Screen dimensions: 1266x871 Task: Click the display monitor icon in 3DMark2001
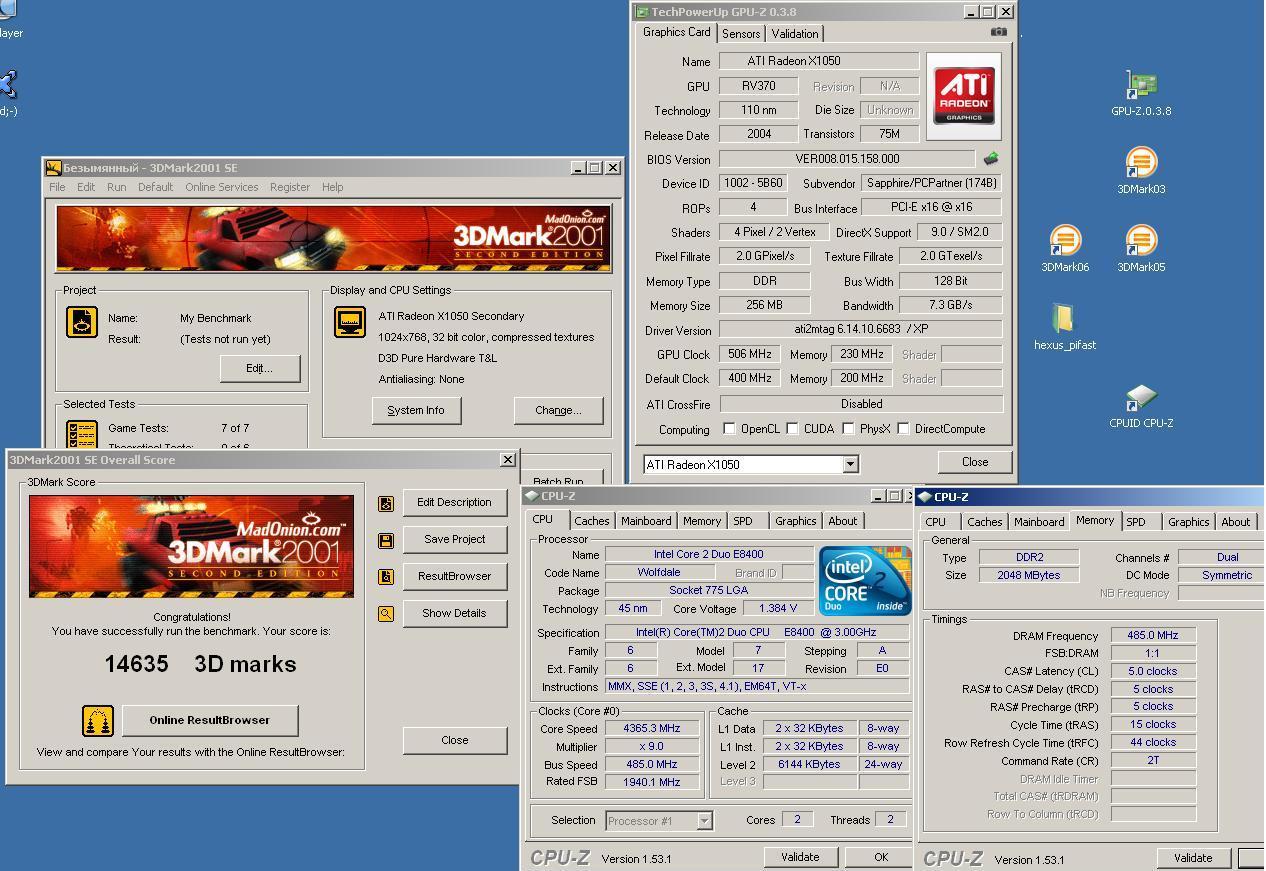point(350,322)
